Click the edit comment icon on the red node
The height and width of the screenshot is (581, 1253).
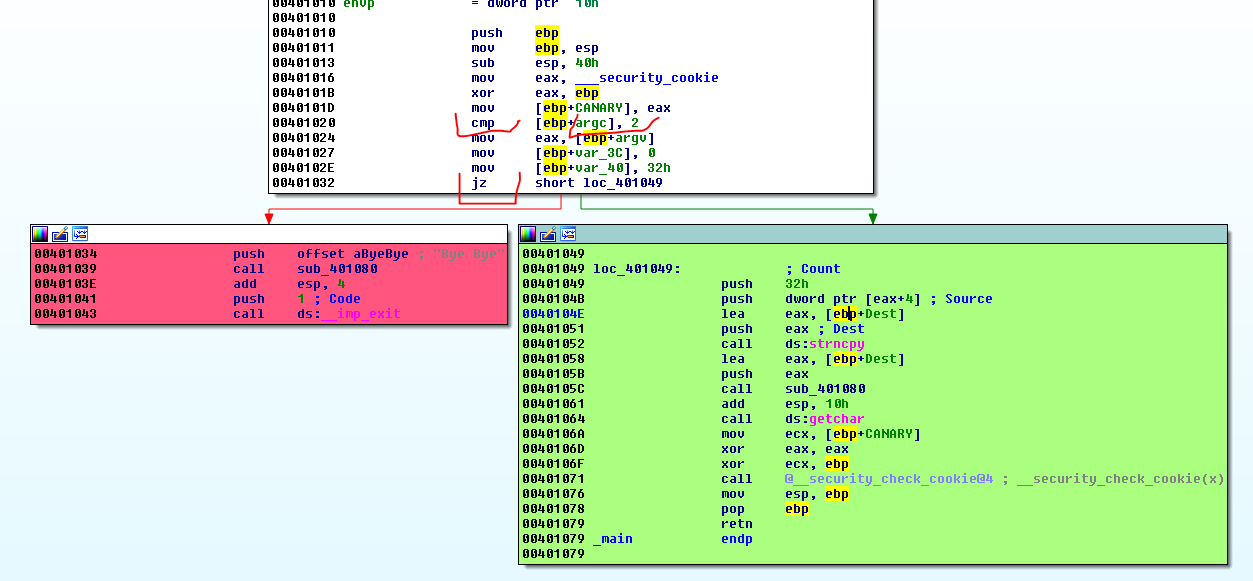pos(60,234)
